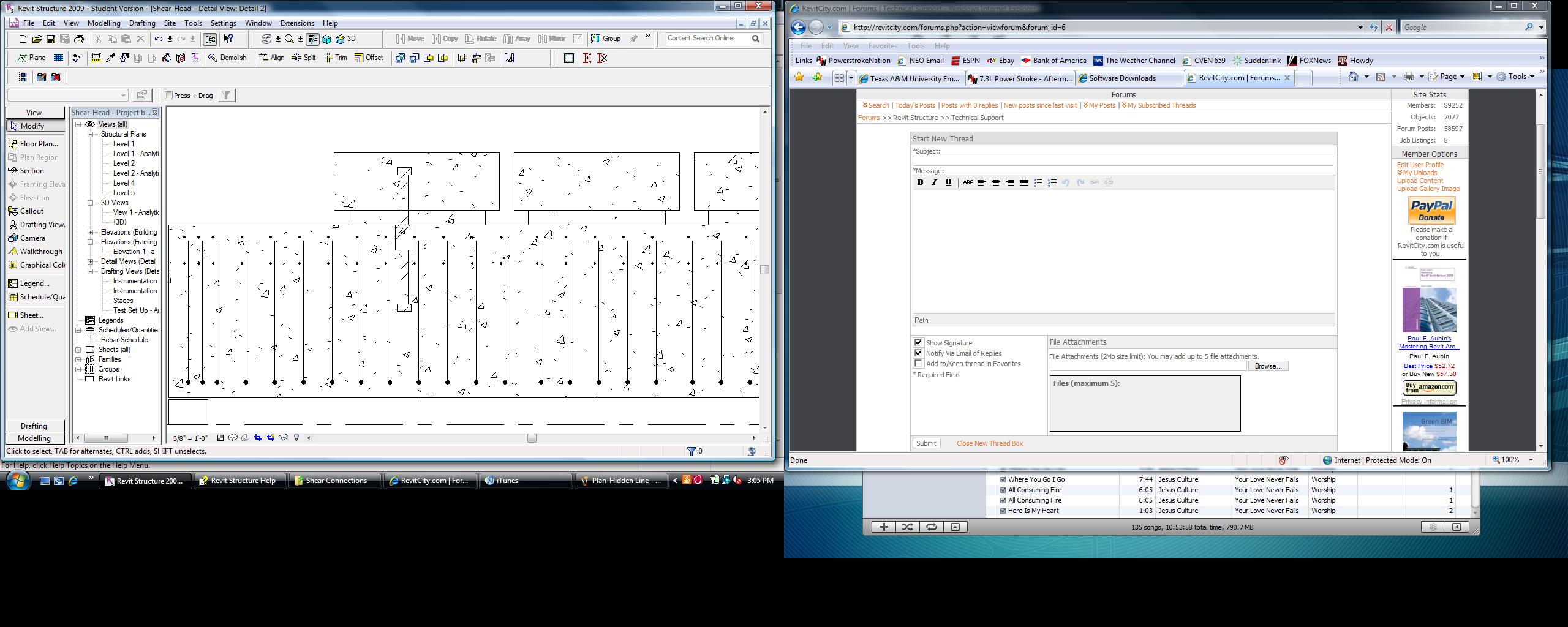Open the Modelling menu in Revit
The image size is (1568, 627).
click(x=104, y=23)
